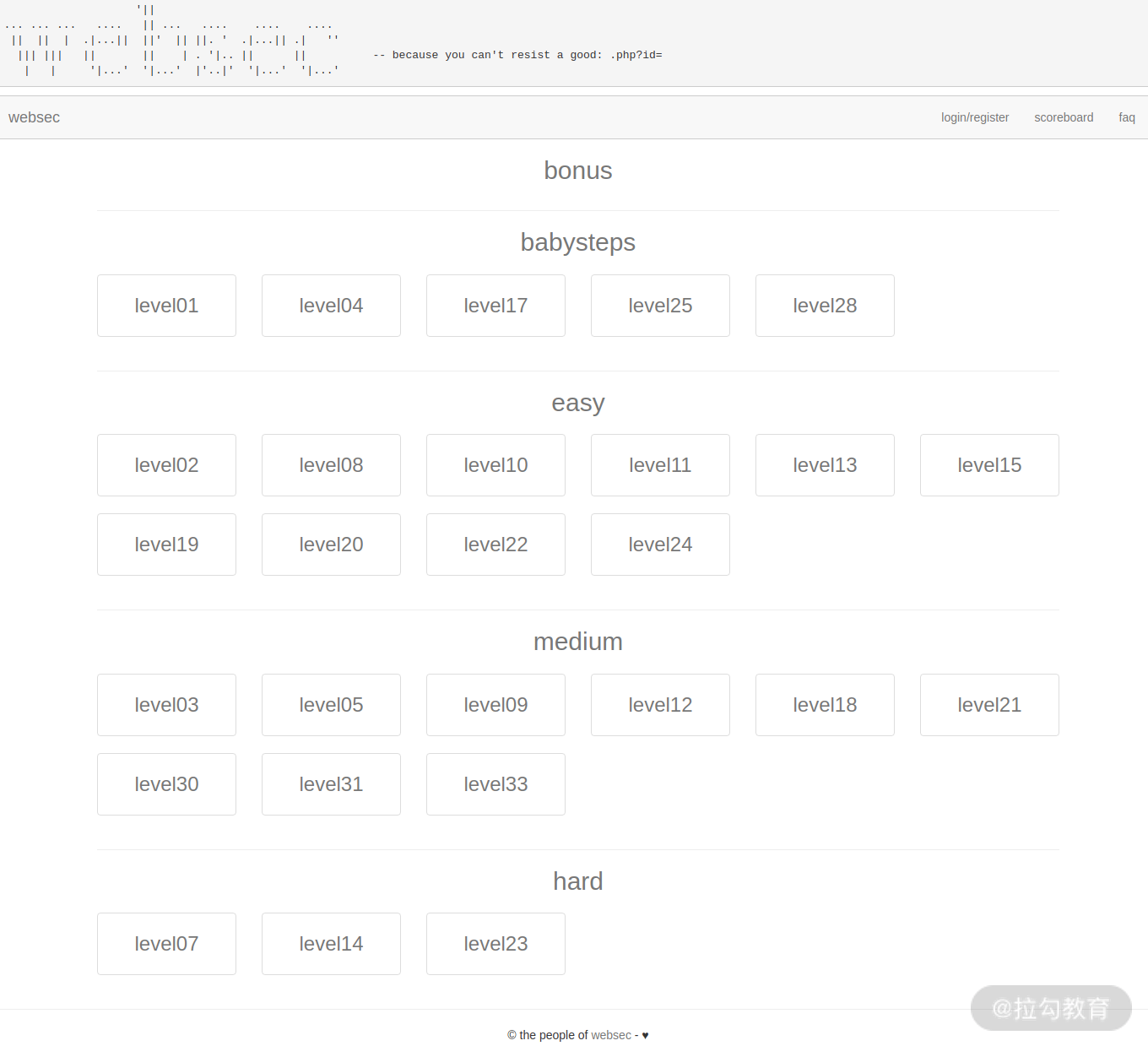Open the level33 challenge
Screen dimensions: 1148x1046
point(495,784)
